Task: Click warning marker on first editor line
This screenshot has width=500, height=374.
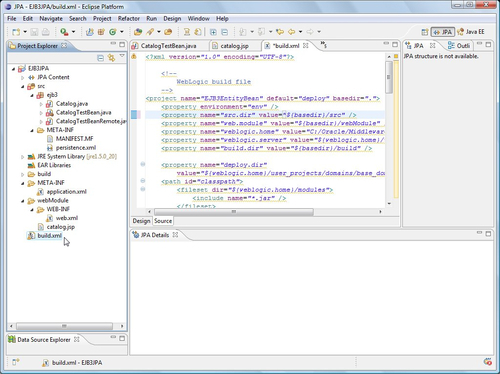Action: click(x=134, y=57)
